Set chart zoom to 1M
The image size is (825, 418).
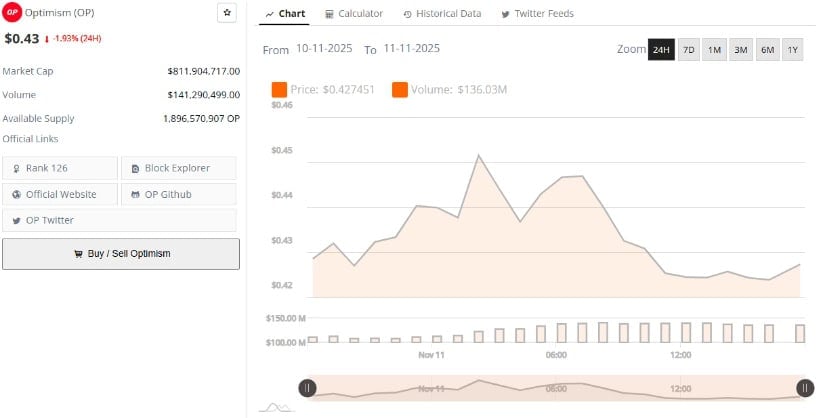click(x=715, y=50)
